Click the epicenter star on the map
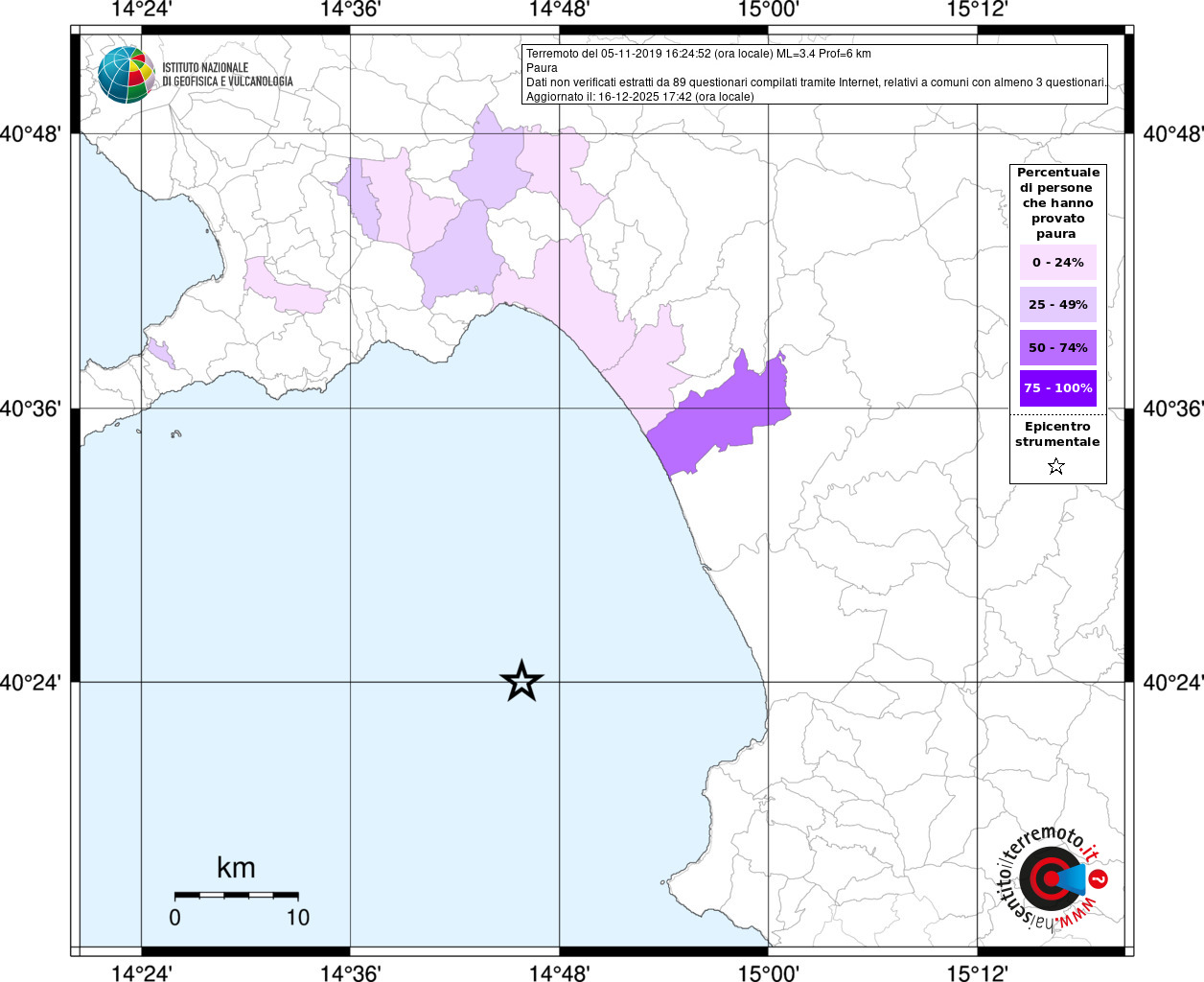The image size is (1204, 982). click(521, 681)
